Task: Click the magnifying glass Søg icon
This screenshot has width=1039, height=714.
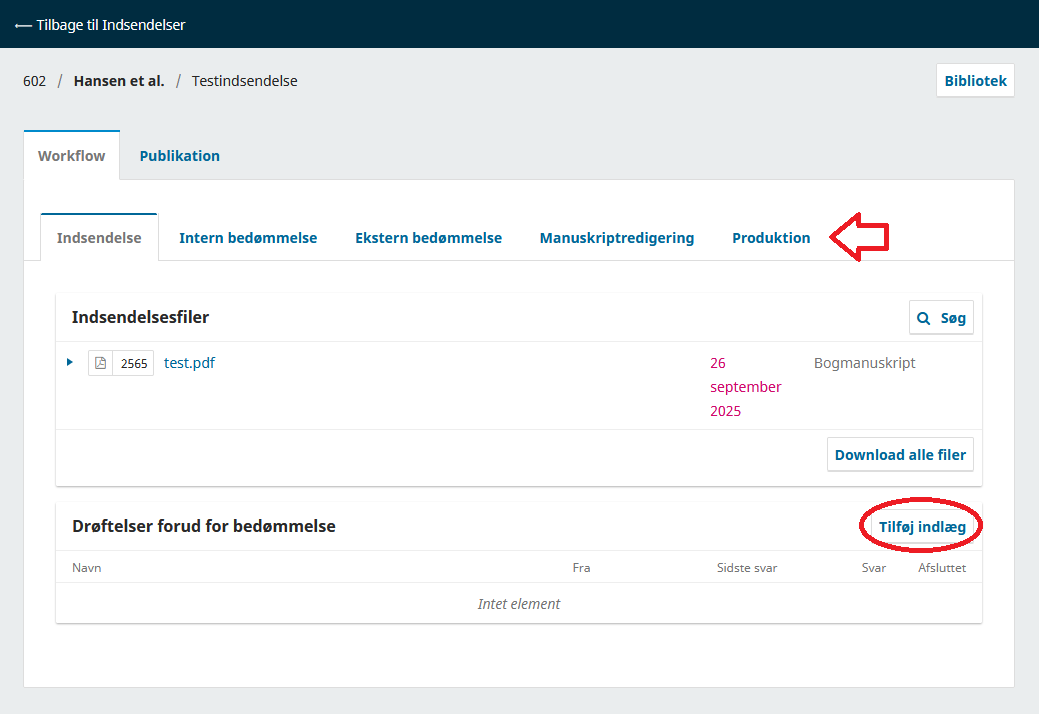Action: (925, 318)
